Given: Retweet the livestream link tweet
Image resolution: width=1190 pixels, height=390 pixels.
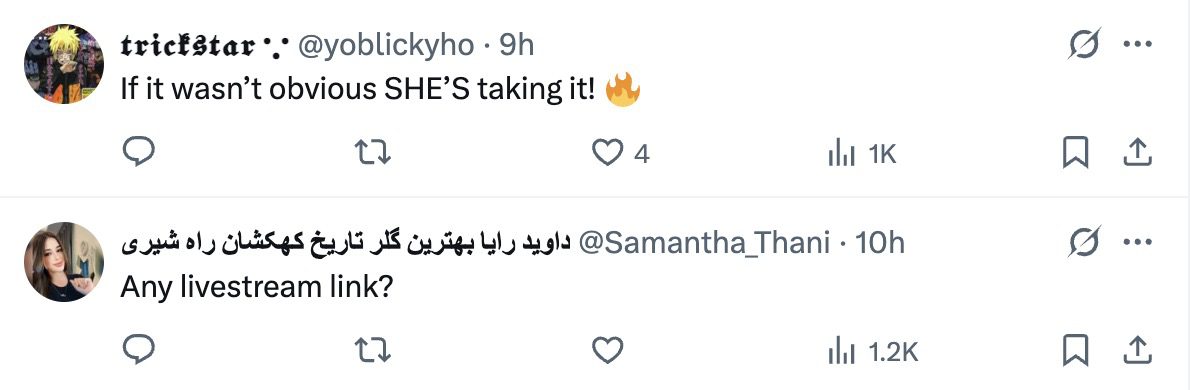Looking at the screenshot, I should pos(373,351).
